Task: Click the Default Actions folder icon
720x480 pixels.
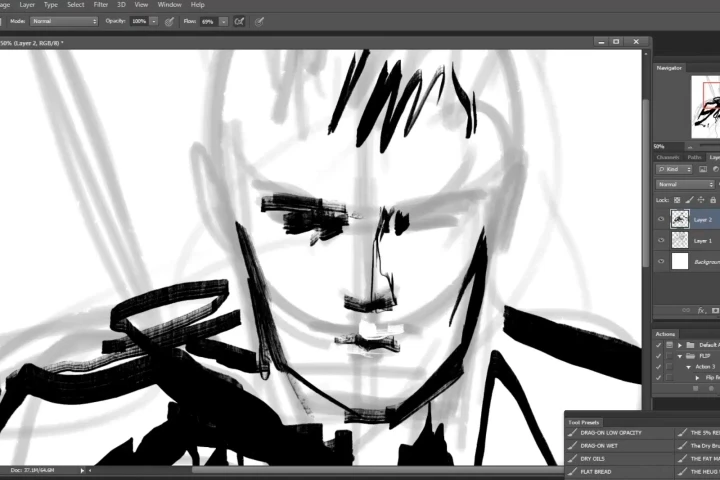Action: pos(690,345)
